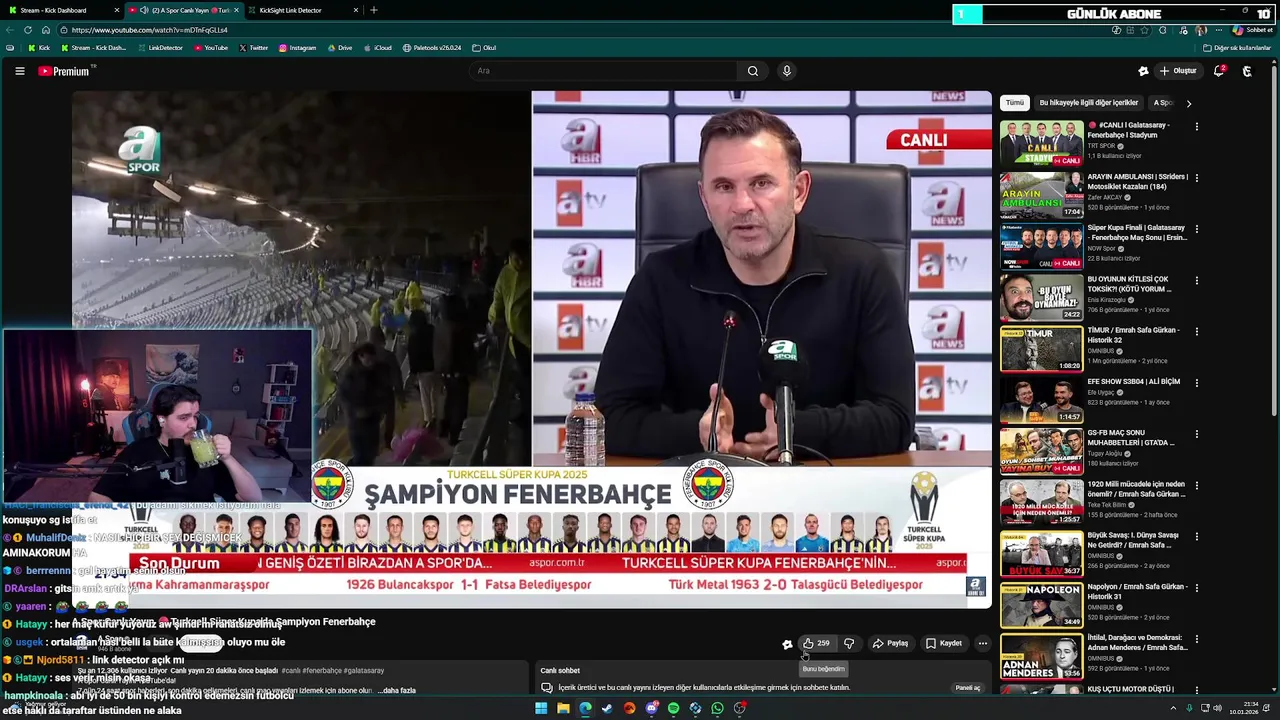Show hidden system tray icons
This screenshot has height=720, width=1280.
(x=1173, y=708)
